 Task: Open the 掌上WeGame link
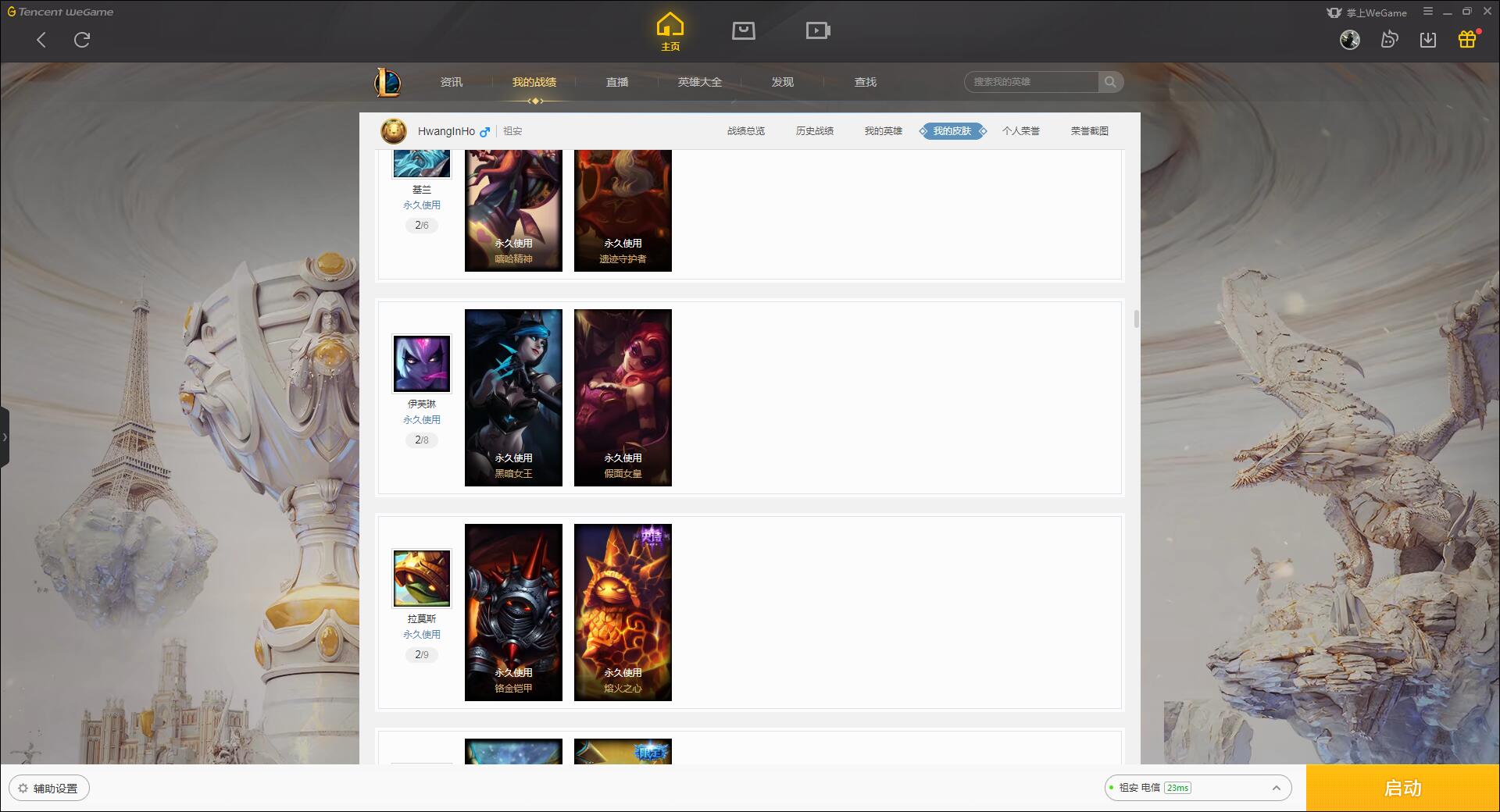click(x=1367, y=12)
